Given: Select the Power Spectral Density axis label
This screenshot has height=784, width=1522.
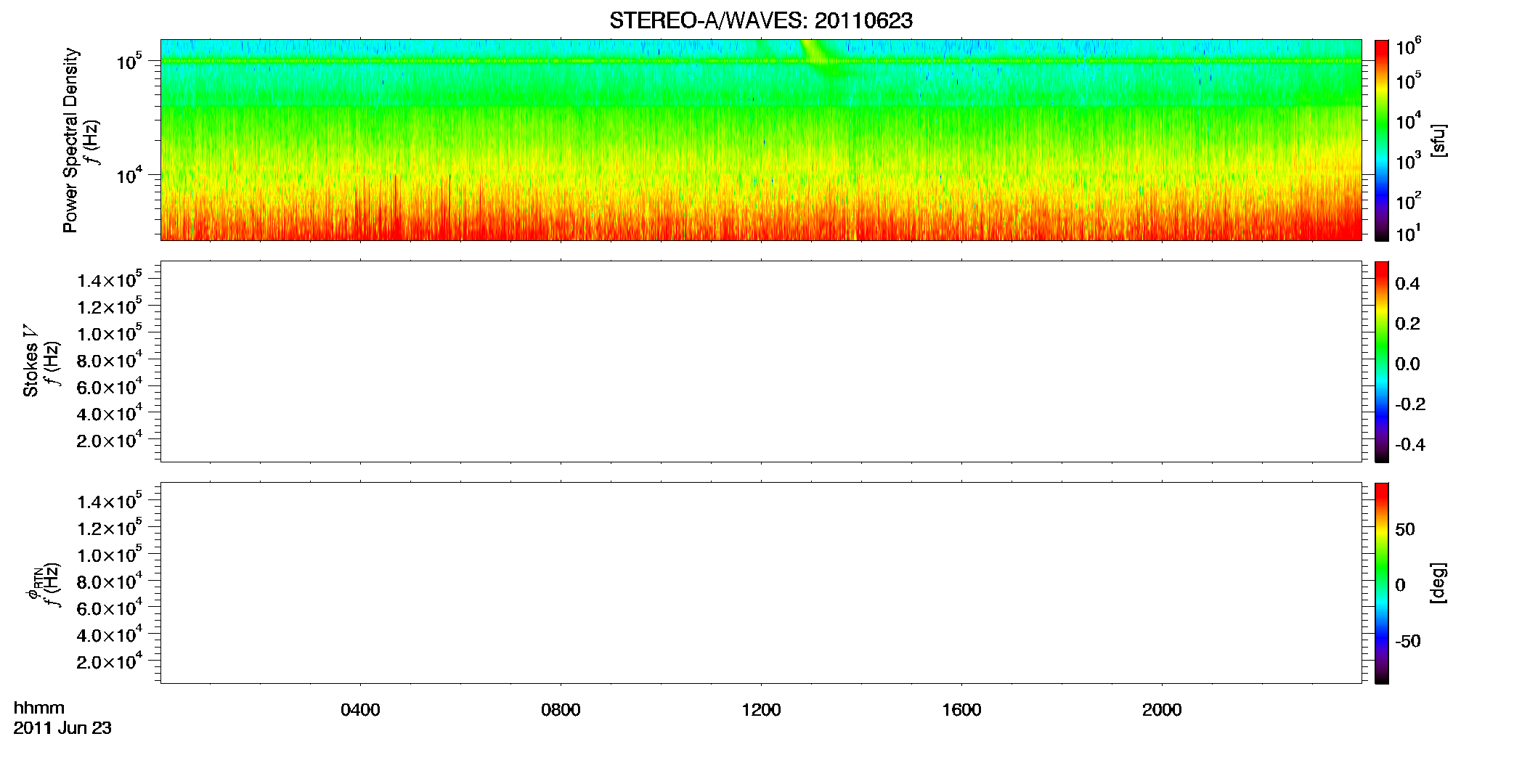Looking at the screenshot, I should 70,140.
